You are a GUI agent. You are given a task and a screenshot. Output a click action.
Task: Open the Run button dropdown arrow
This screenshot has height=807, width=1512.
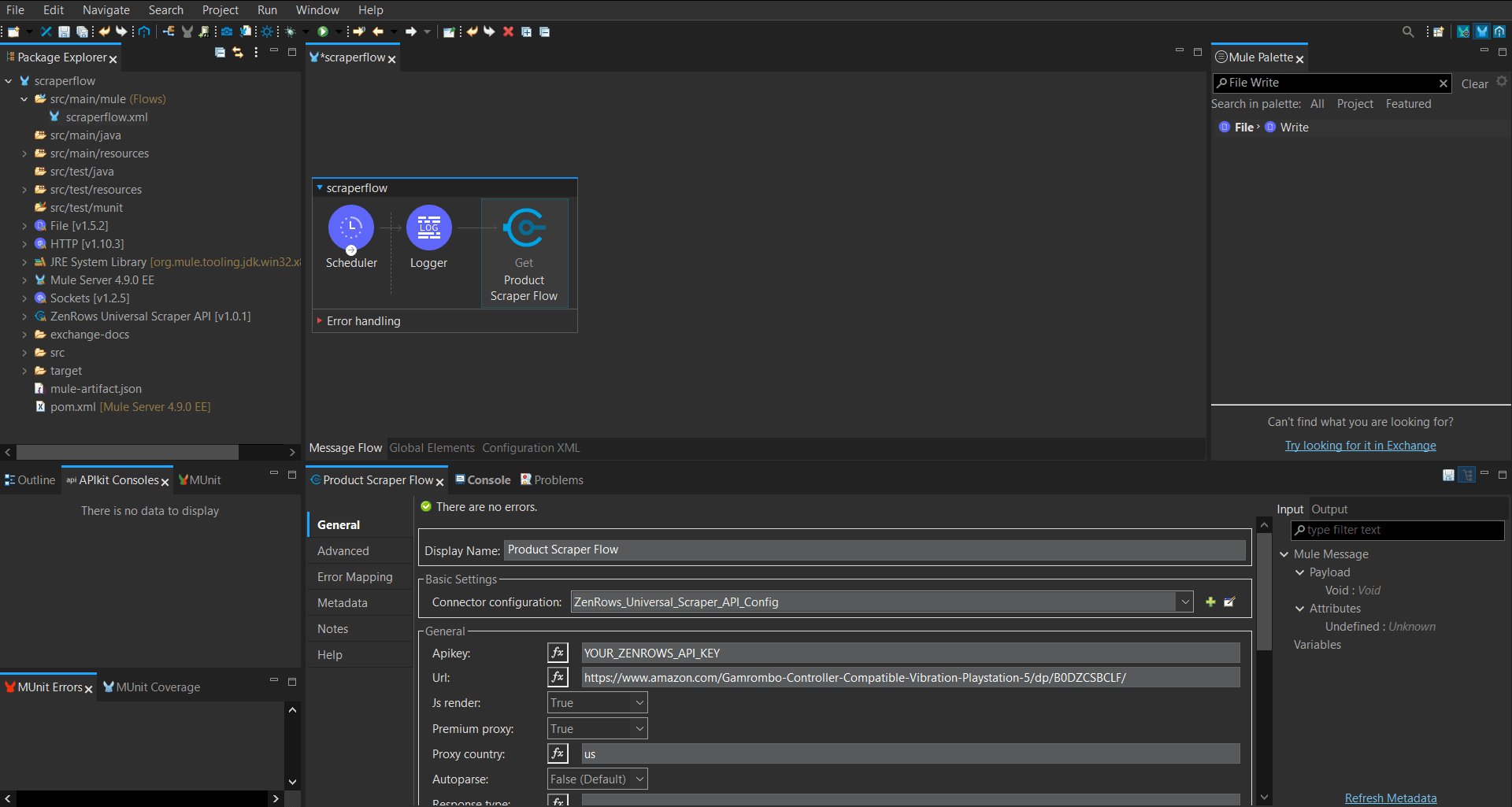(339, 31)
